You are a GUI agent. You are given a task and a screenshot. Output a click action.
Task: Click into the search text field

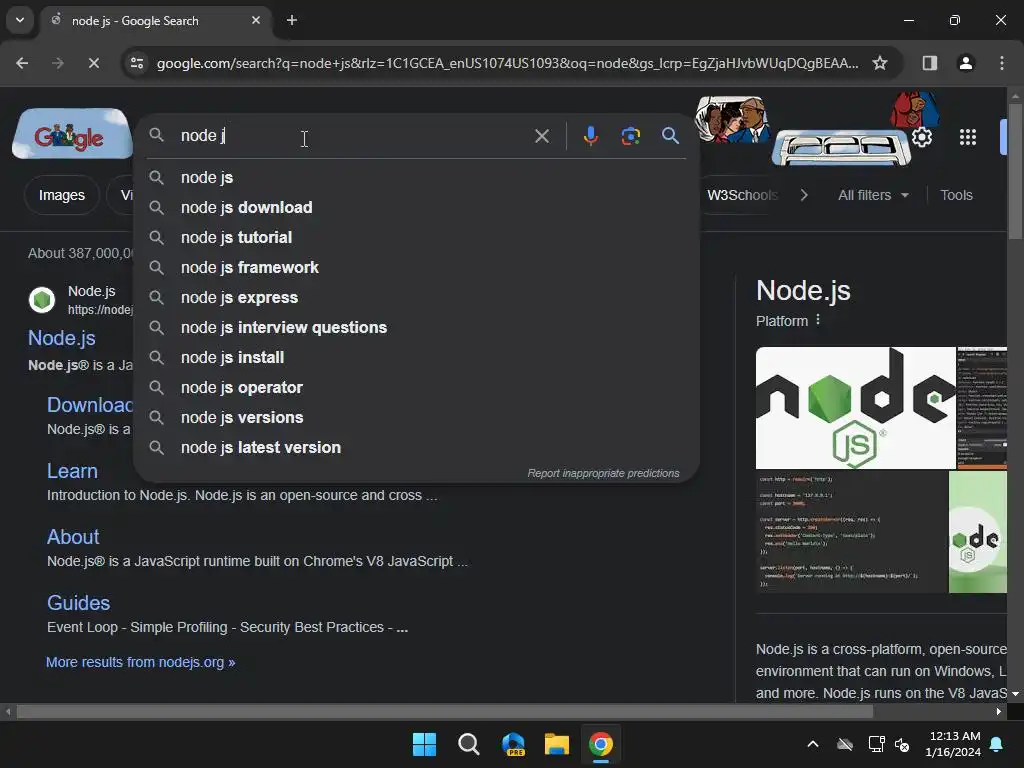click(353, 136)
